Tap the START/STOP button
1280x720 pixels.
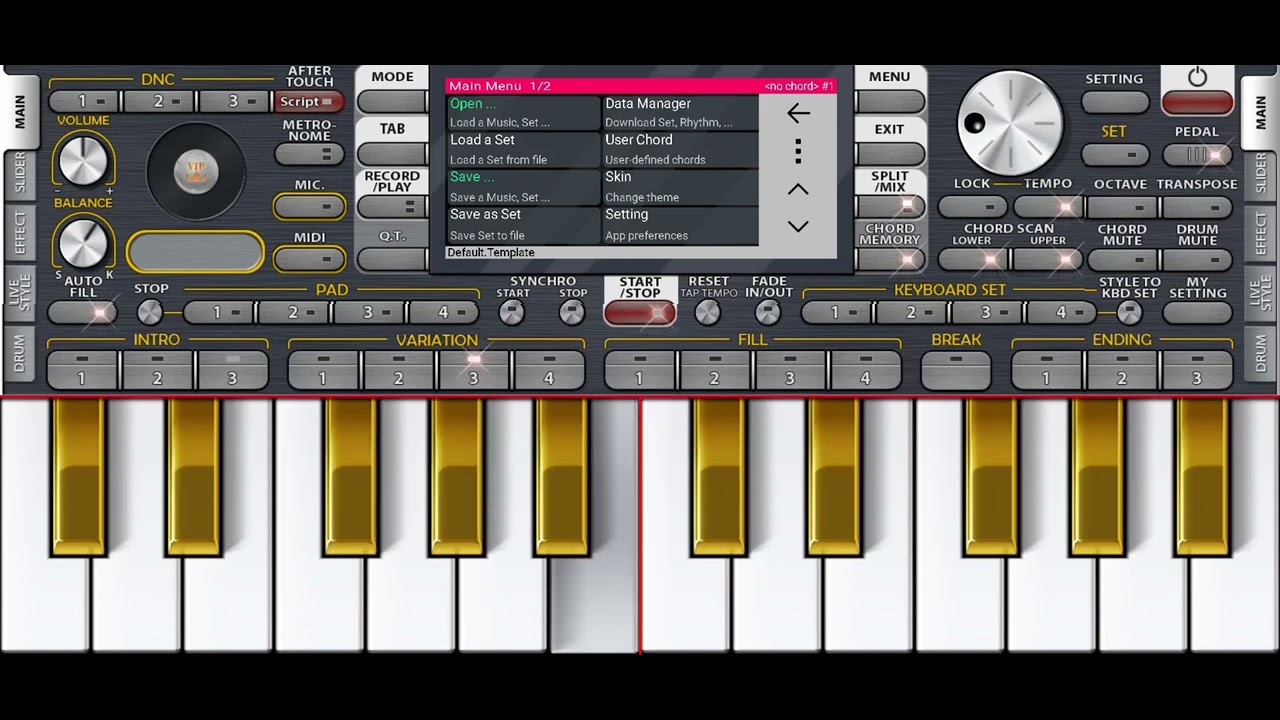click(x=640, y=313)
